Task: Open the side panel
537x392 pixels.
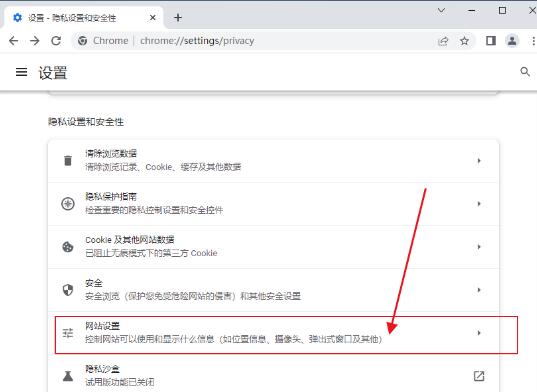Action: click(x=491, y=41)
